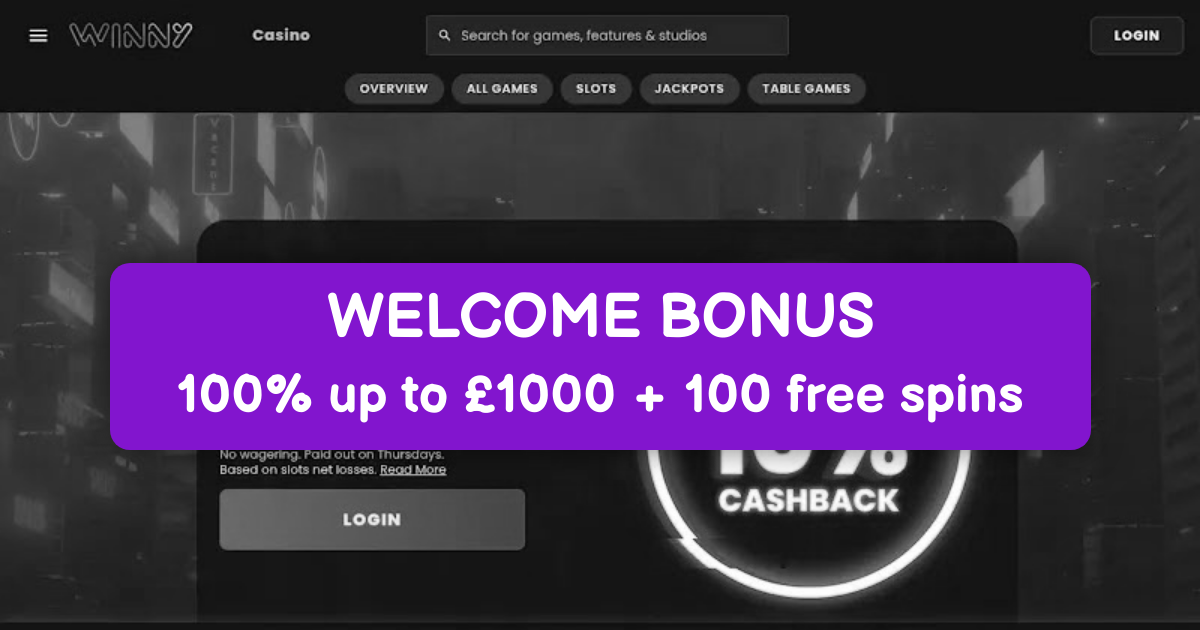Switch to the All Games tab

[502, 89]
